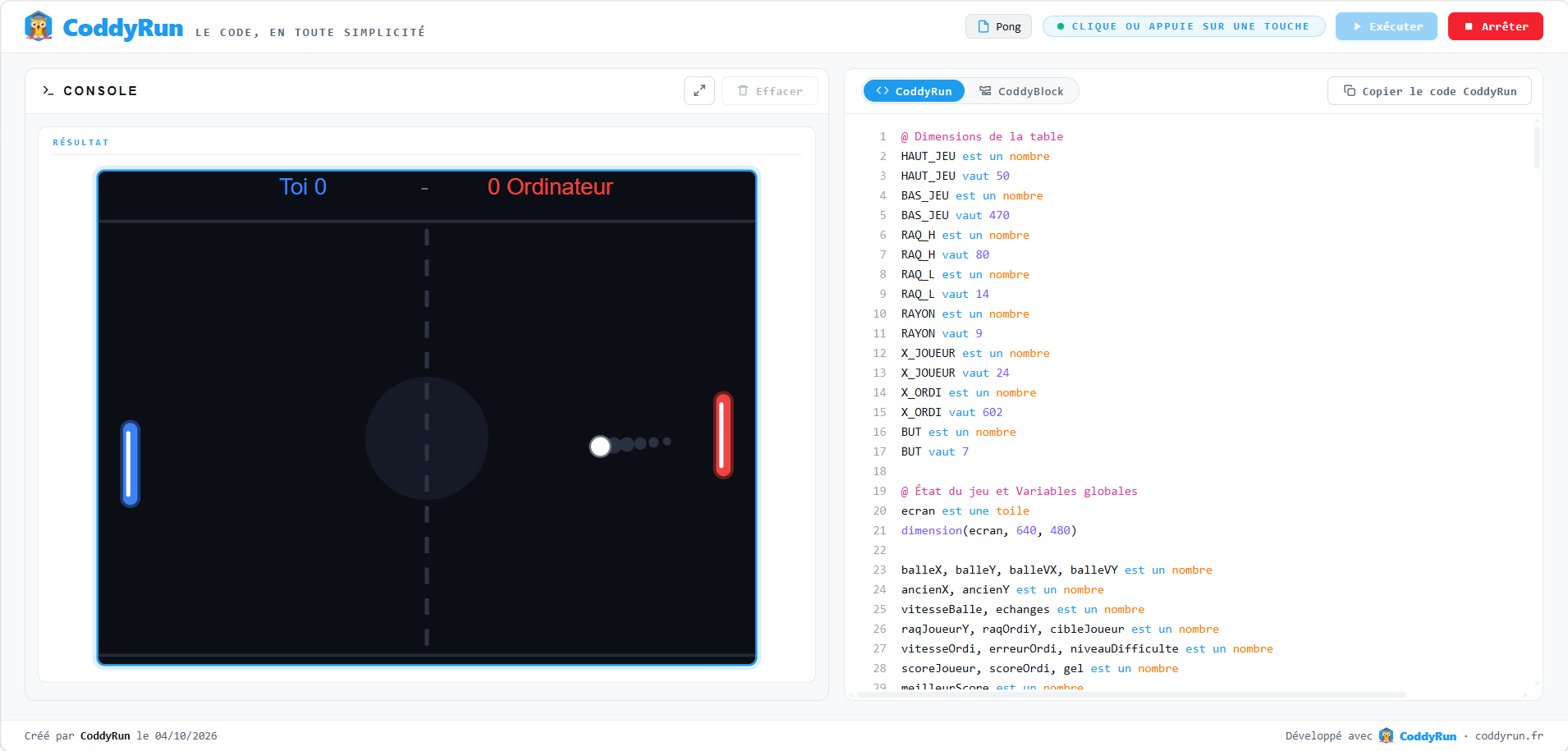Click the CoddyRun owl logo
The image size is (1568, 751).
pos(39,26)
